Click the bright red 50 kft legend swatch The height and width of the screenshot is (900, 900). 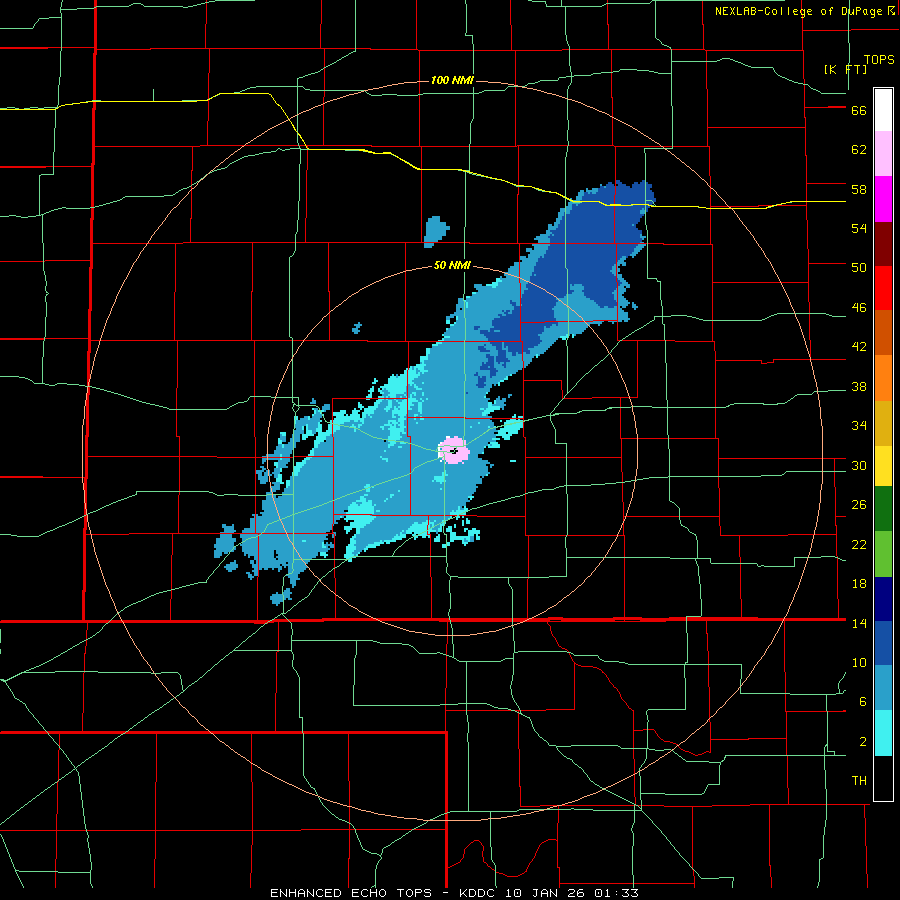pos(883,288)
